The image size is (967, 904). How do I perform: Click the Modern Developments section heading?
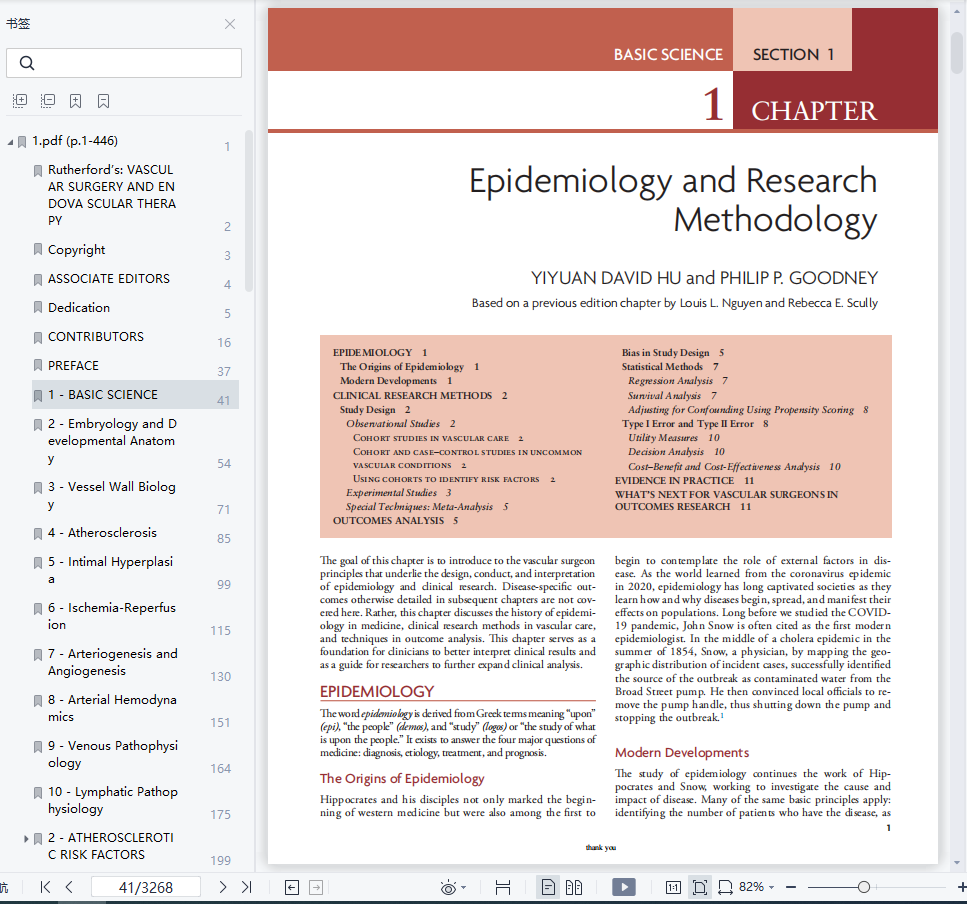point(682,752)
